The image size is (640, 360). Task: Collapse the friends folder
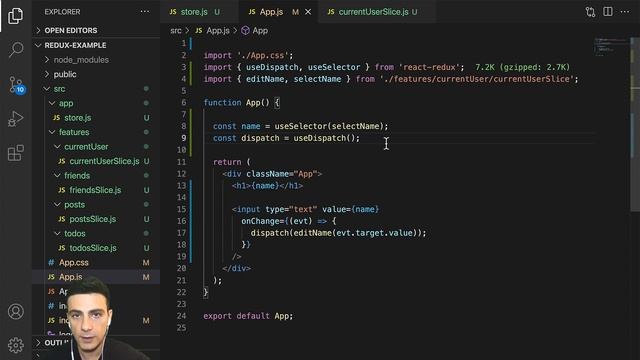point(96,176)
